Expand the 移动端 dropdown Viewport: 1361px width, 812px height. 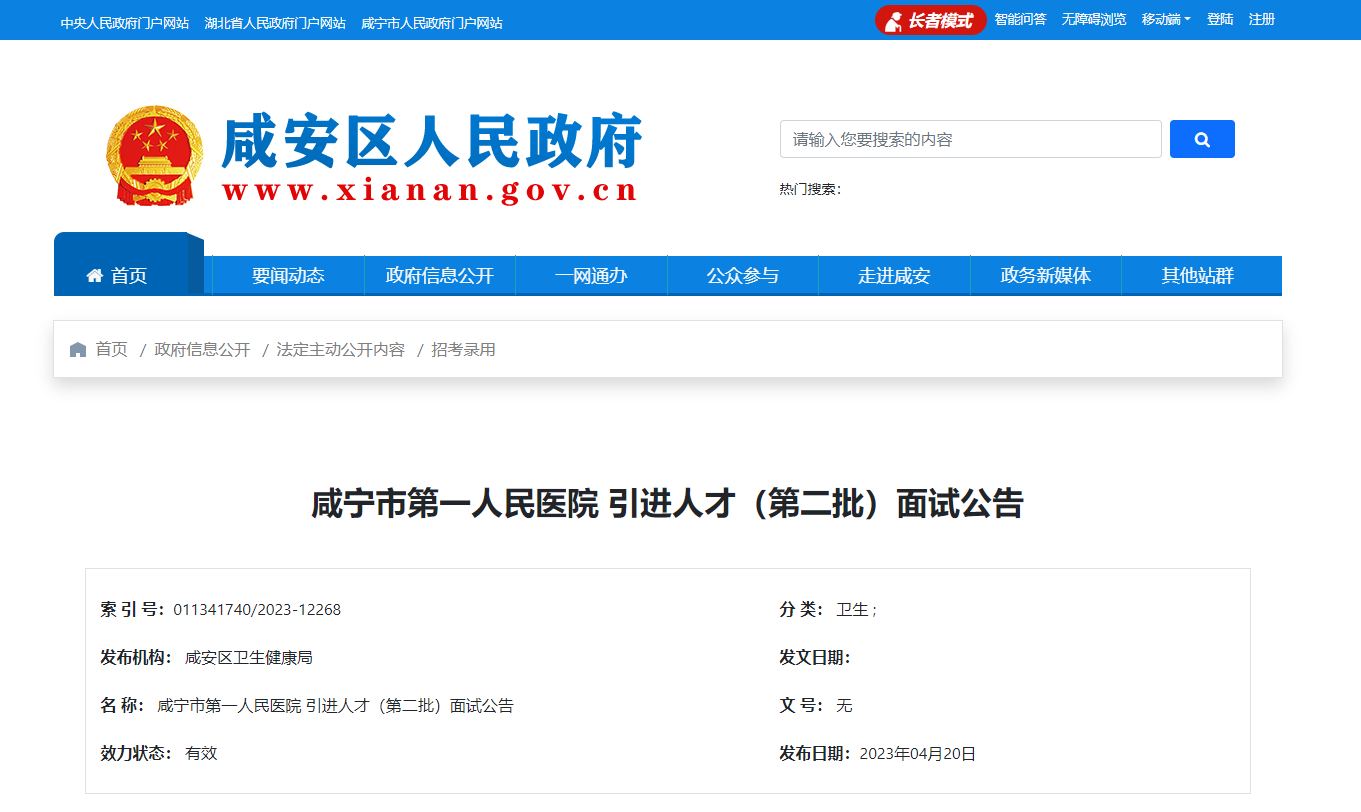1166,20
